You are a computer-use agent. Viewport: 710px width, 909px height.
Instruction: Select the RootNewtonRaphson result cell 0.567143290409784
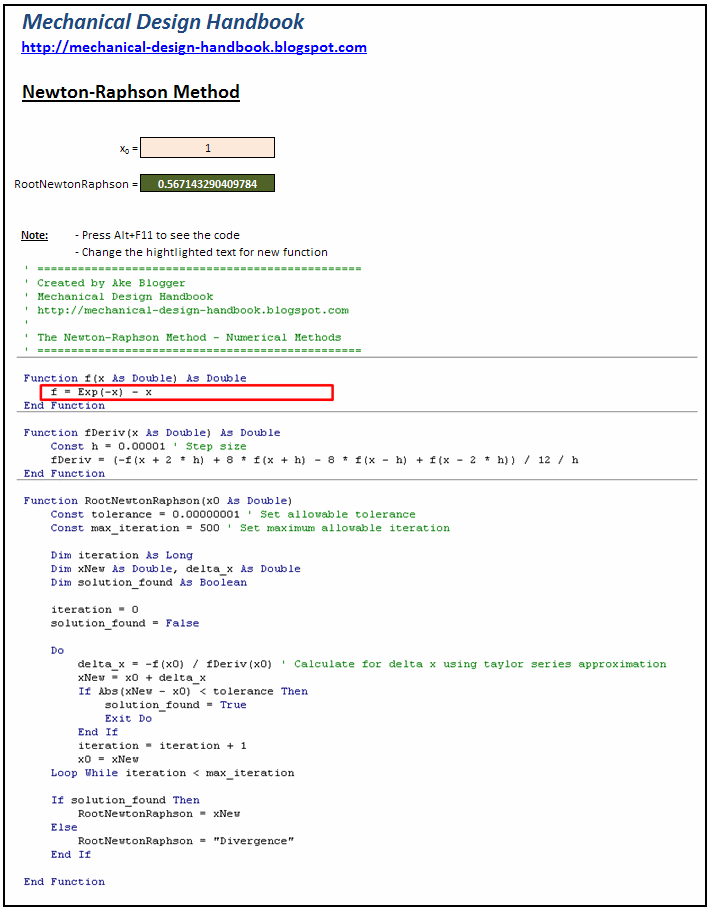[x=207, y=184]
